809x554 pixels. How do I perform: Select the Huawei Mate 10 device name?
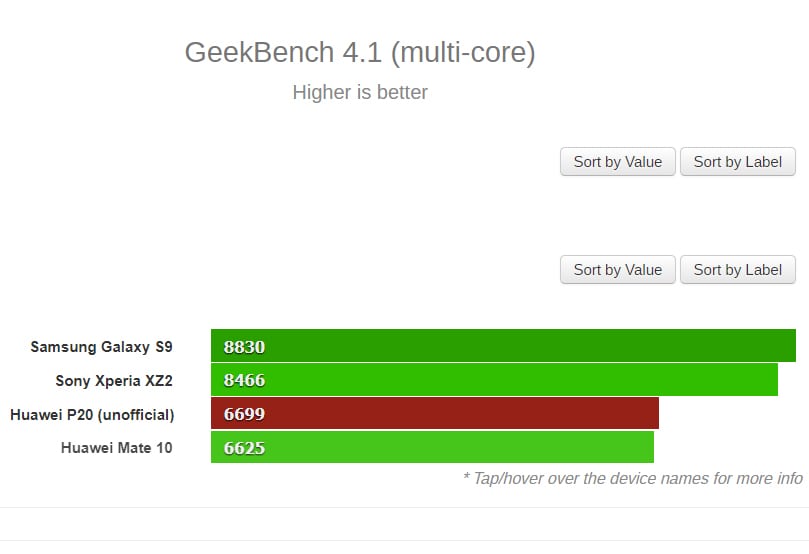[117, 448]
